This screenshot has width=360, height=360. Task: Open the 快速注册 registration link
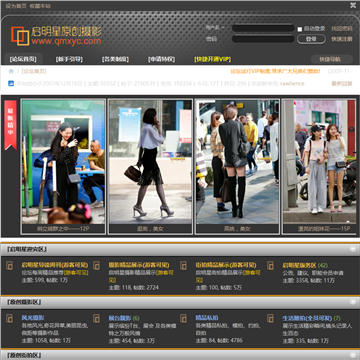tap(342, 39)
